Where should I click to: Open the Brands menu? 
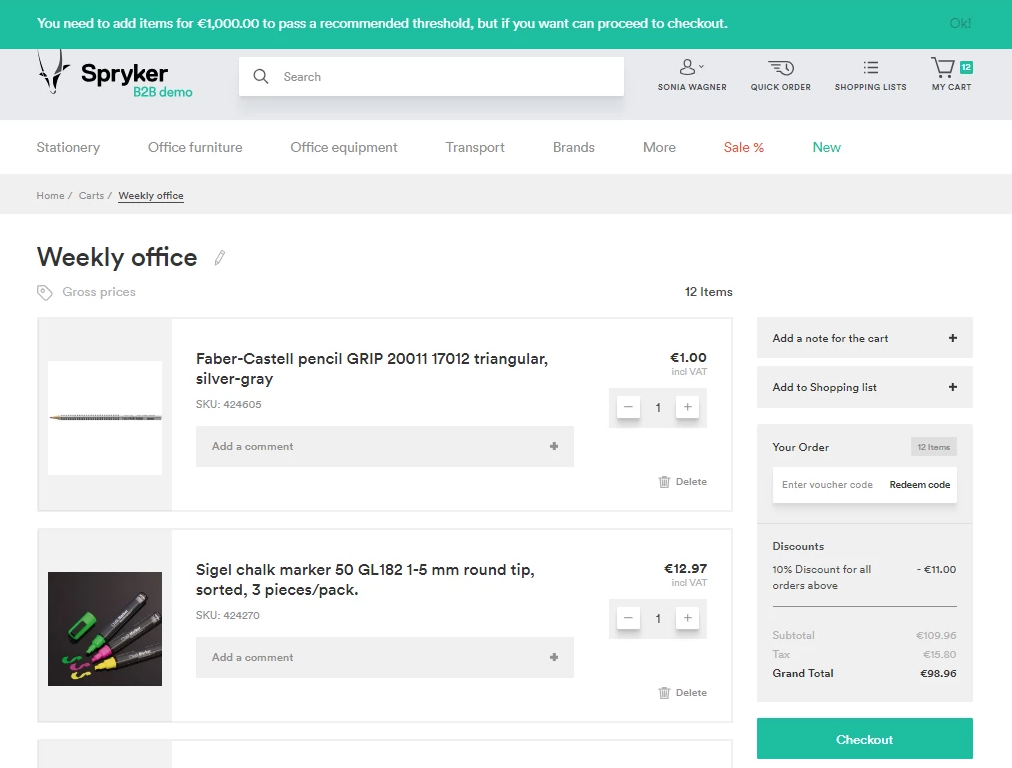point(574,147)
